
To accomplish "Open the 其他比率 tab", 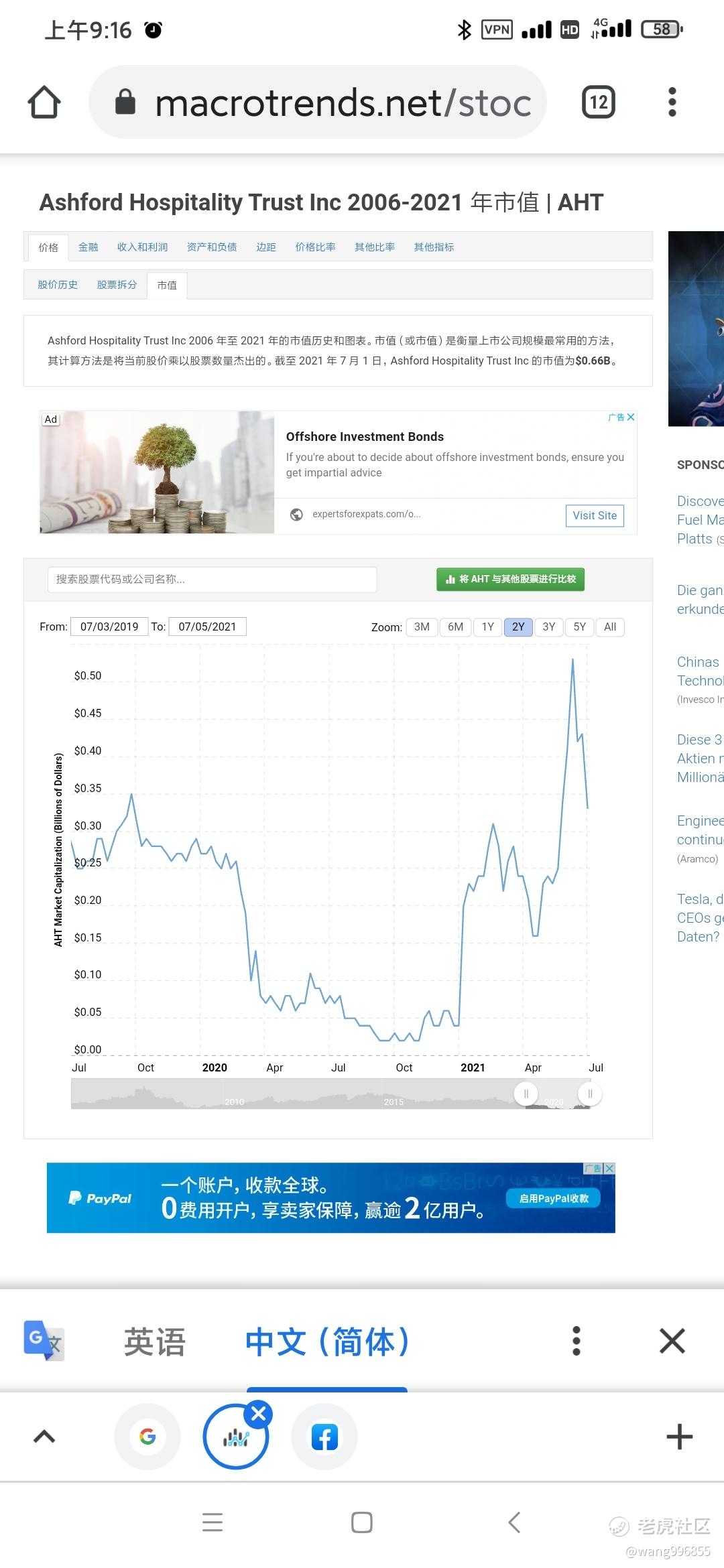I will tap(375, 247).
